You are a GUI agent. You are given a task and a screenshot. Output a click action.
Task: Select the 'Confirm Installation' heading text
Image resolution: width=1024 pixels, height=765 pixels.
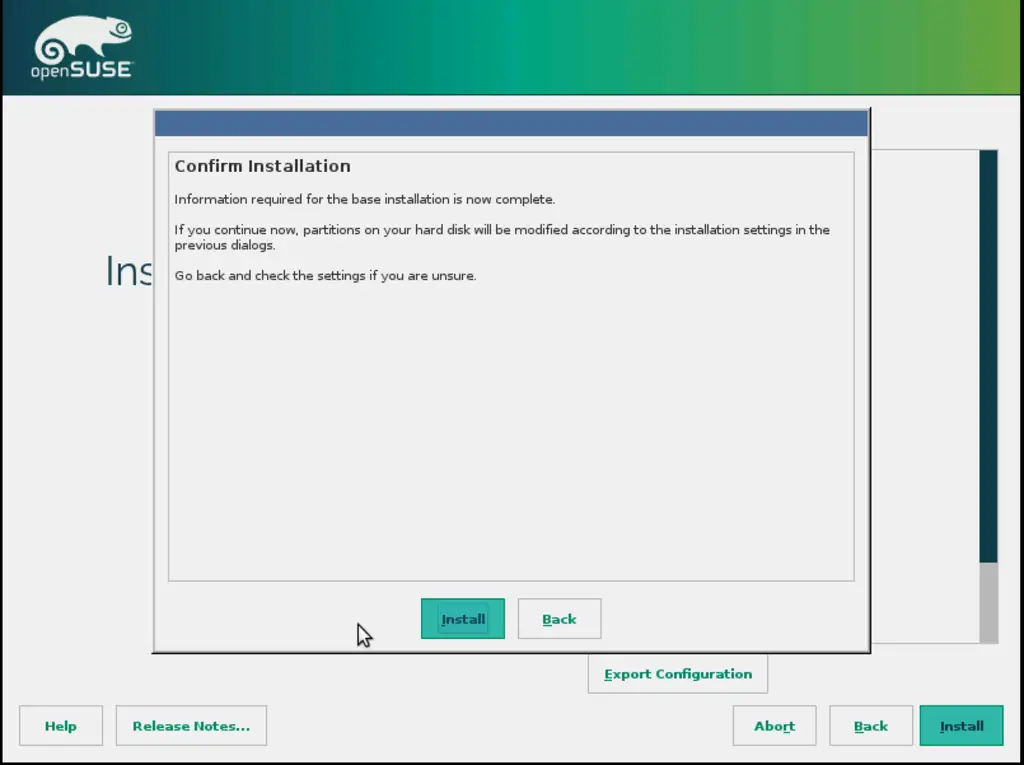(x=263, y=166)
